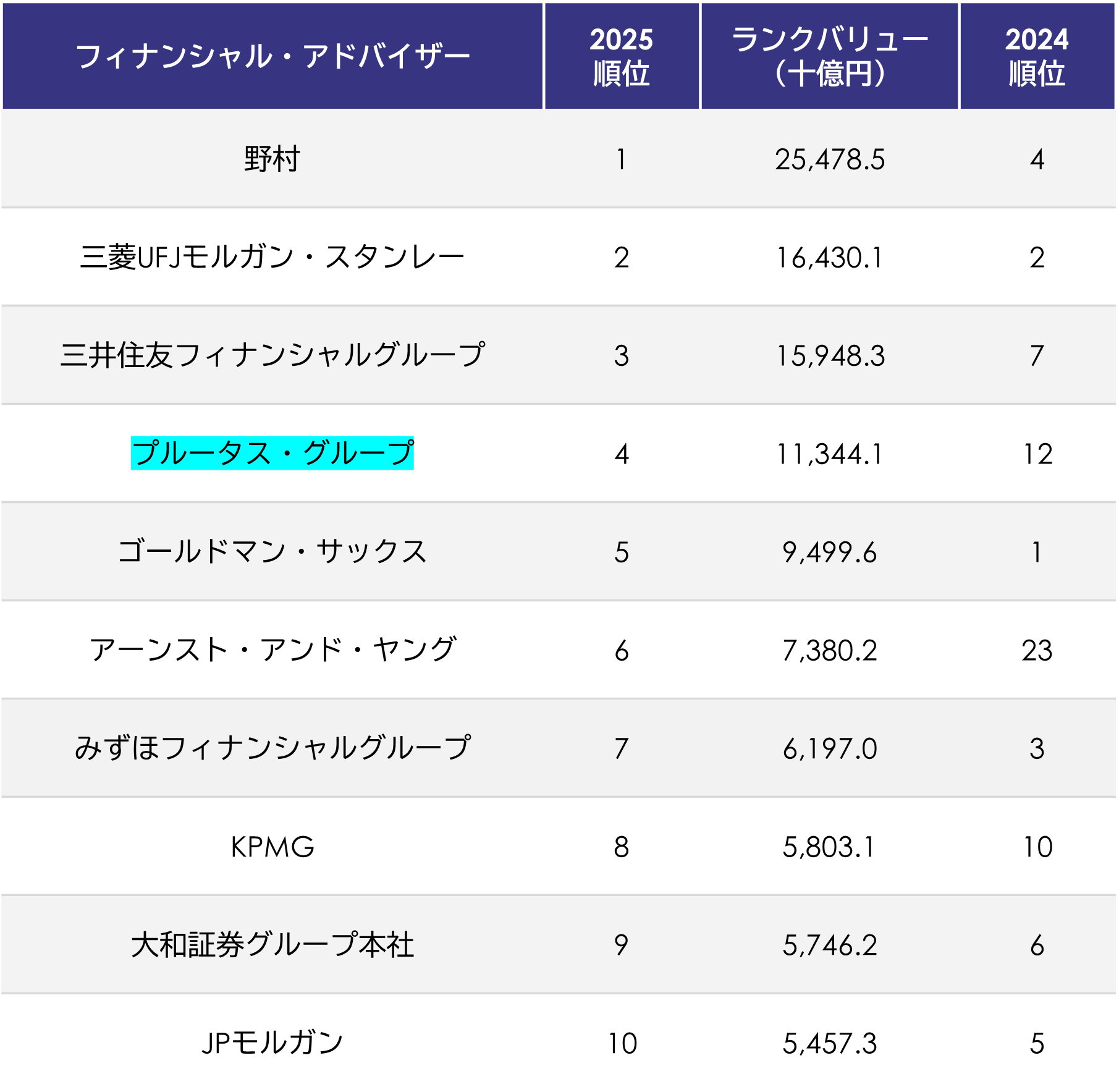The image size is (1119, 1092).
Task: Click the rank value 25,478.5
Action: [829, 159]
